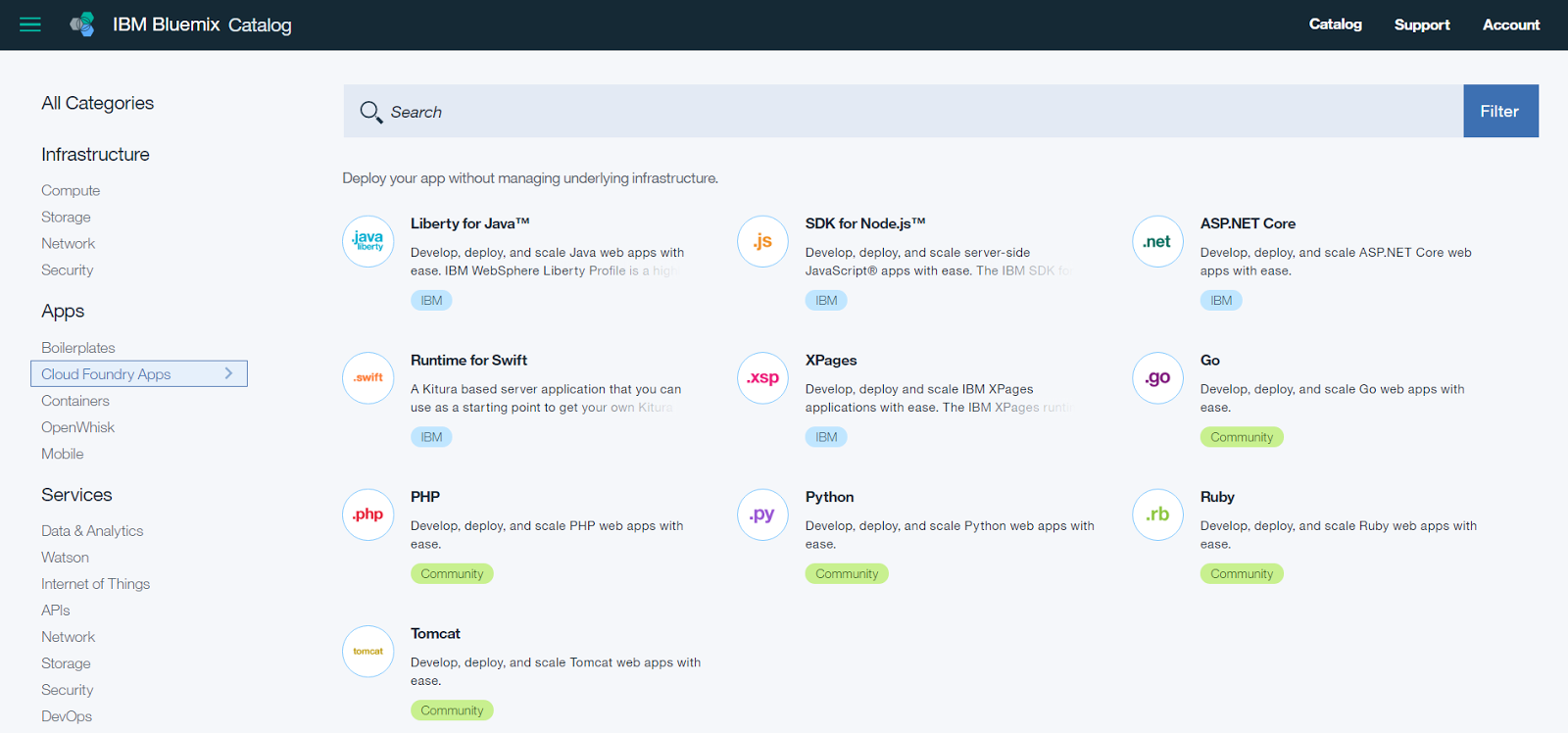Open Support in top navigation

1422,24
